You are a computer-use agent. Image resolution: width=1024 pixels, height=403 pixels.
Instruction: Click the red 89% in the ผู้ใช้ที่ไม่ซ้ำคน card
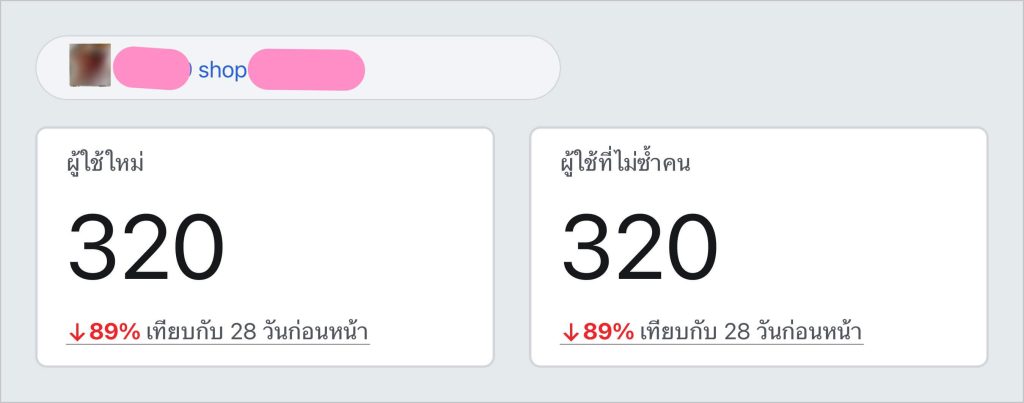pyautogui.click(x=608, y=332)
